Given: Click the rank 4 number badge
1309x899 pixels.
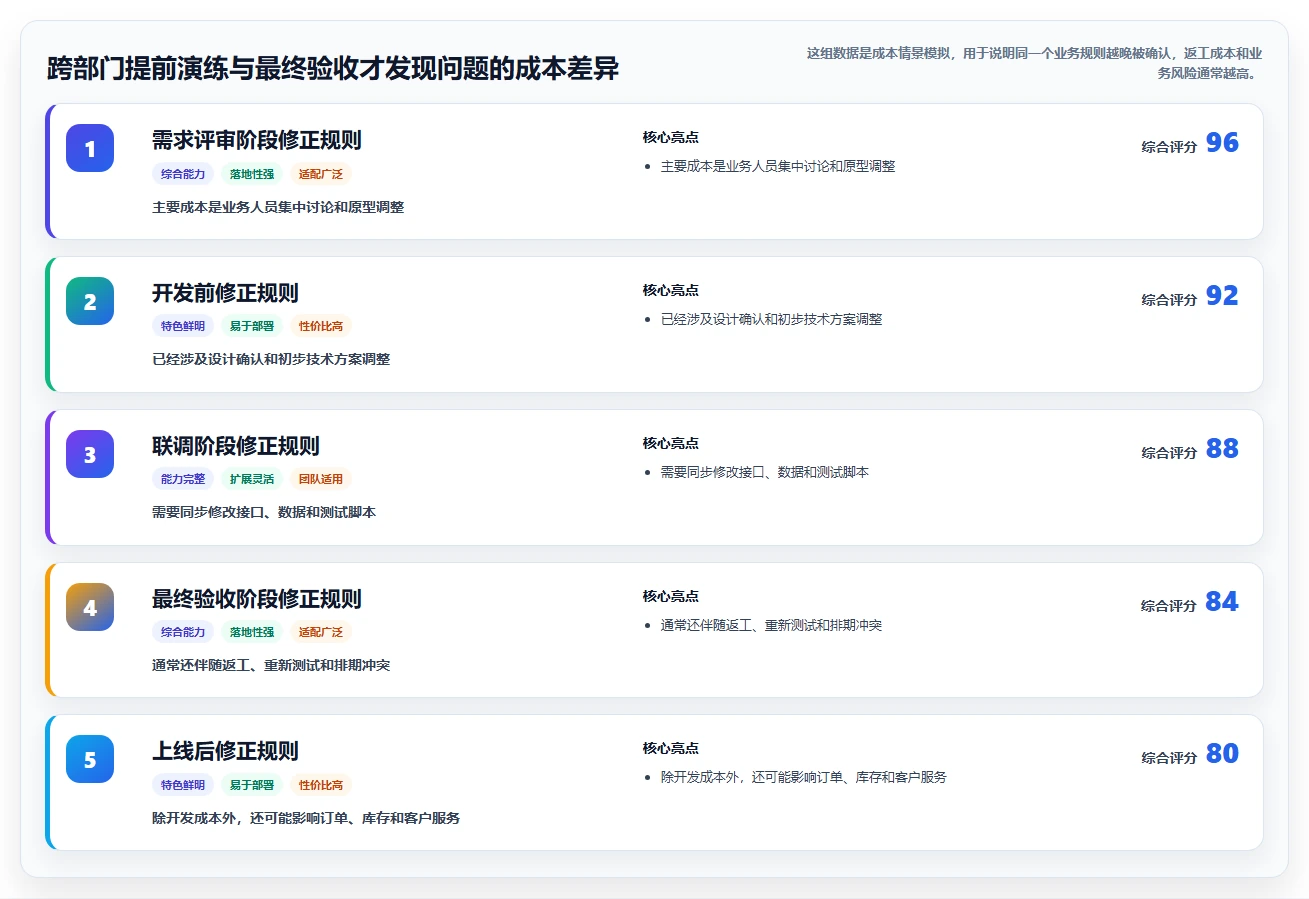Looking at the screenshot, I should point(90,607).
